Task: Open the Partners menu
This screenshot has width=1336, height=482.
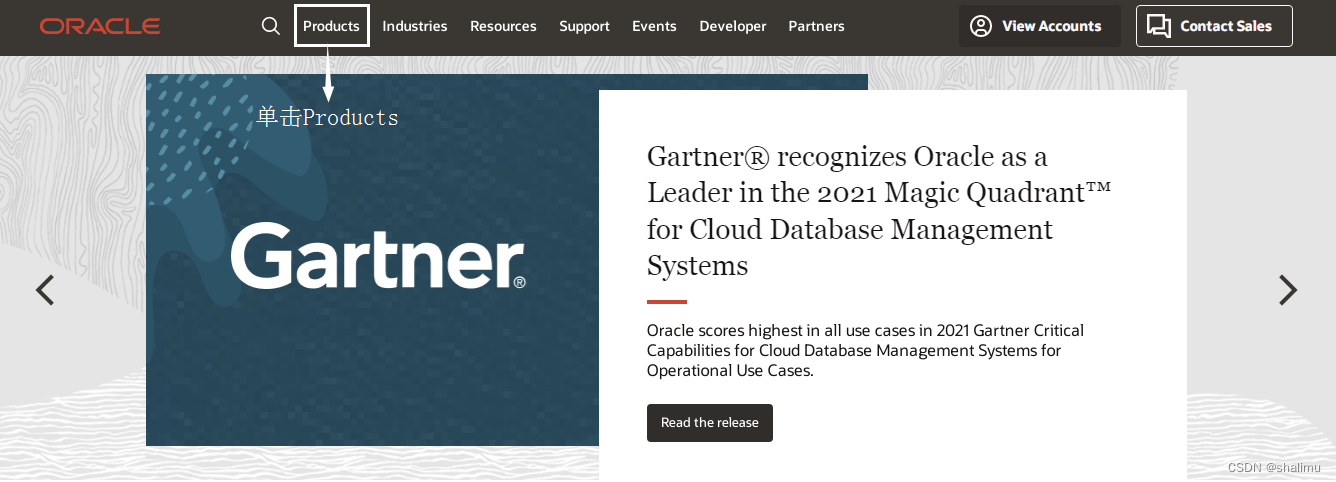Action: pyautogui.click(x=816, y=26)
